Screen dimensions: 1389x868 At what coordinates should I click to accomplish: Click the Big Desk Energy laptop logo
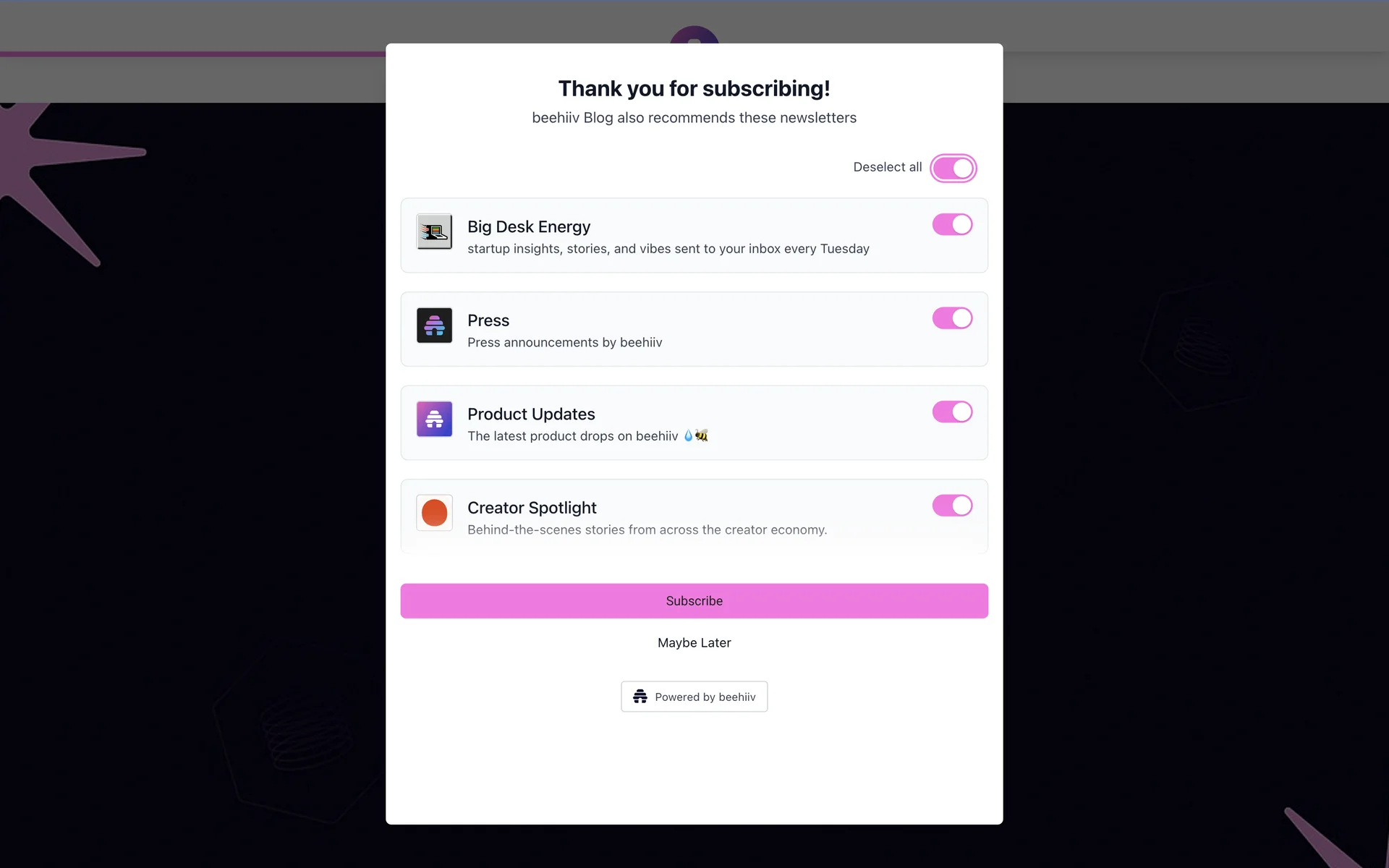tap(434, 231)
